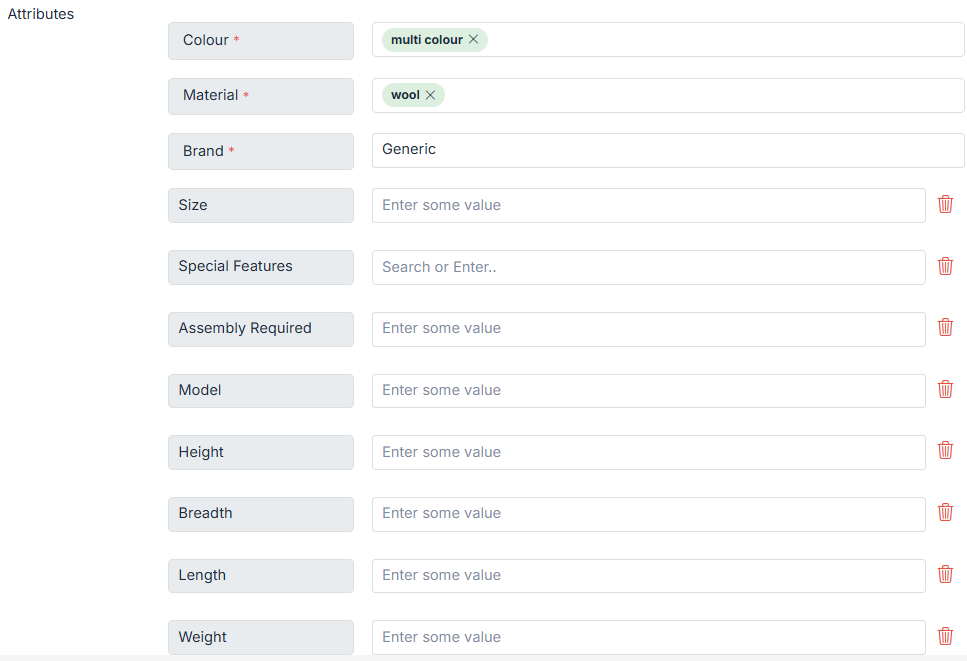Trash the Length attribute row
This screenshot has height=661, width=967.
click(x=945, y=575)
